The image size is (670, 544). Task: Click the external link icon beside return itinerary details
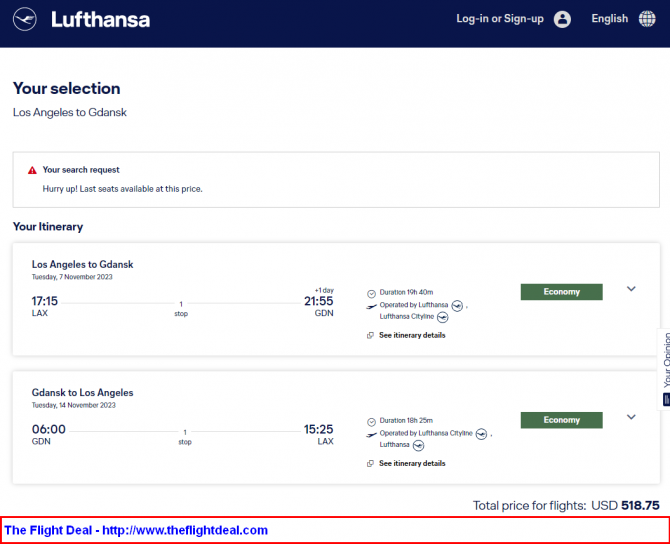click(370, 464)
